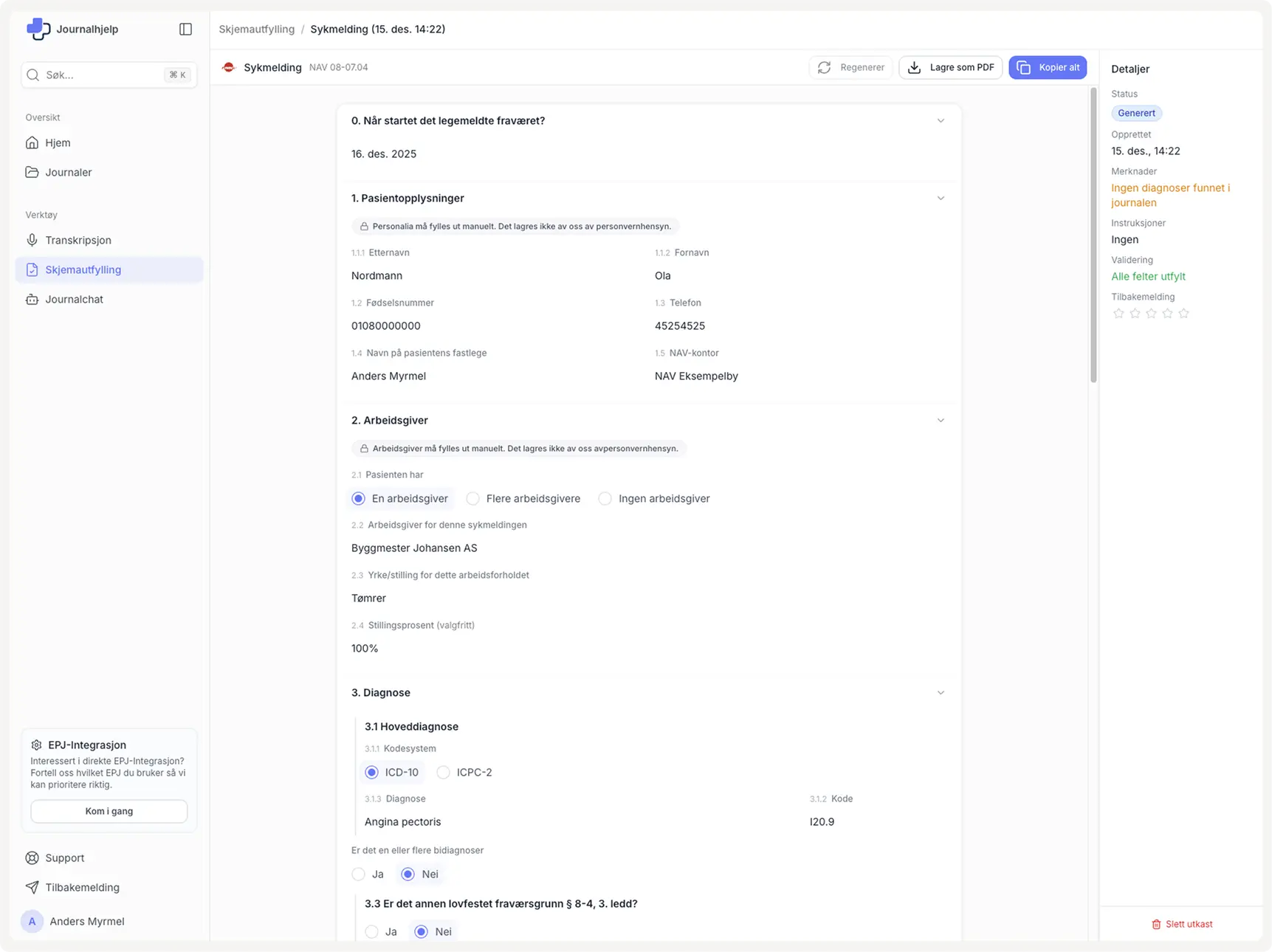
Task: Toggle the sidebar collapse icon
Action: [x=185, y=29]
